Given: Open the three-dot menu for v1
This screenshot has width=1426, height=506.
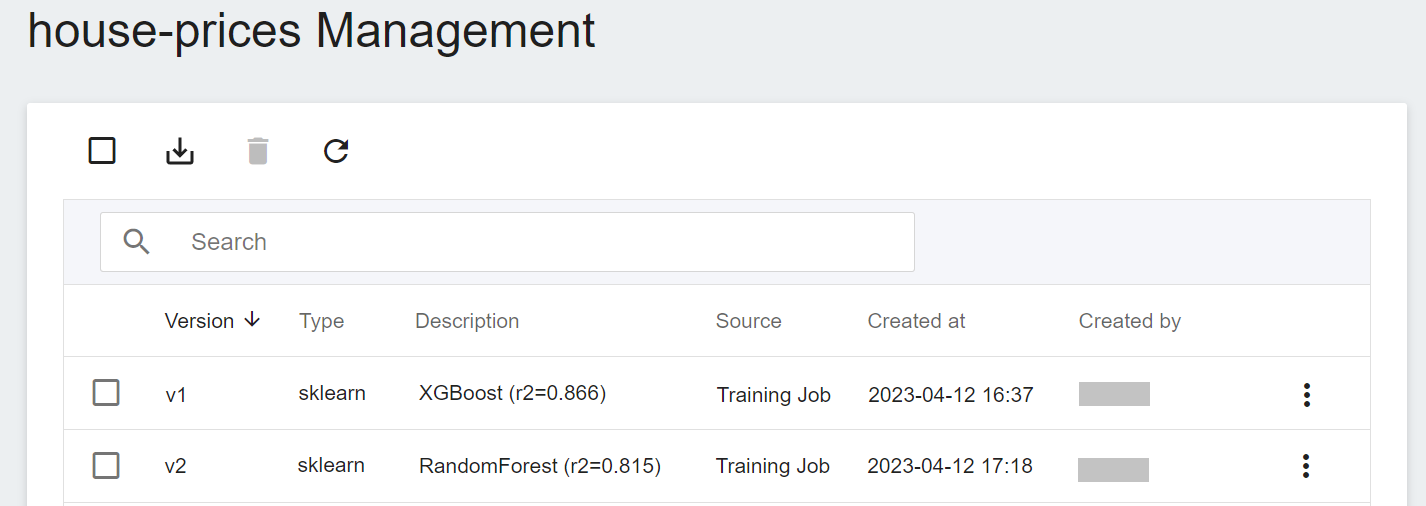Looking at the screenshot, I should click(1306, 395).
